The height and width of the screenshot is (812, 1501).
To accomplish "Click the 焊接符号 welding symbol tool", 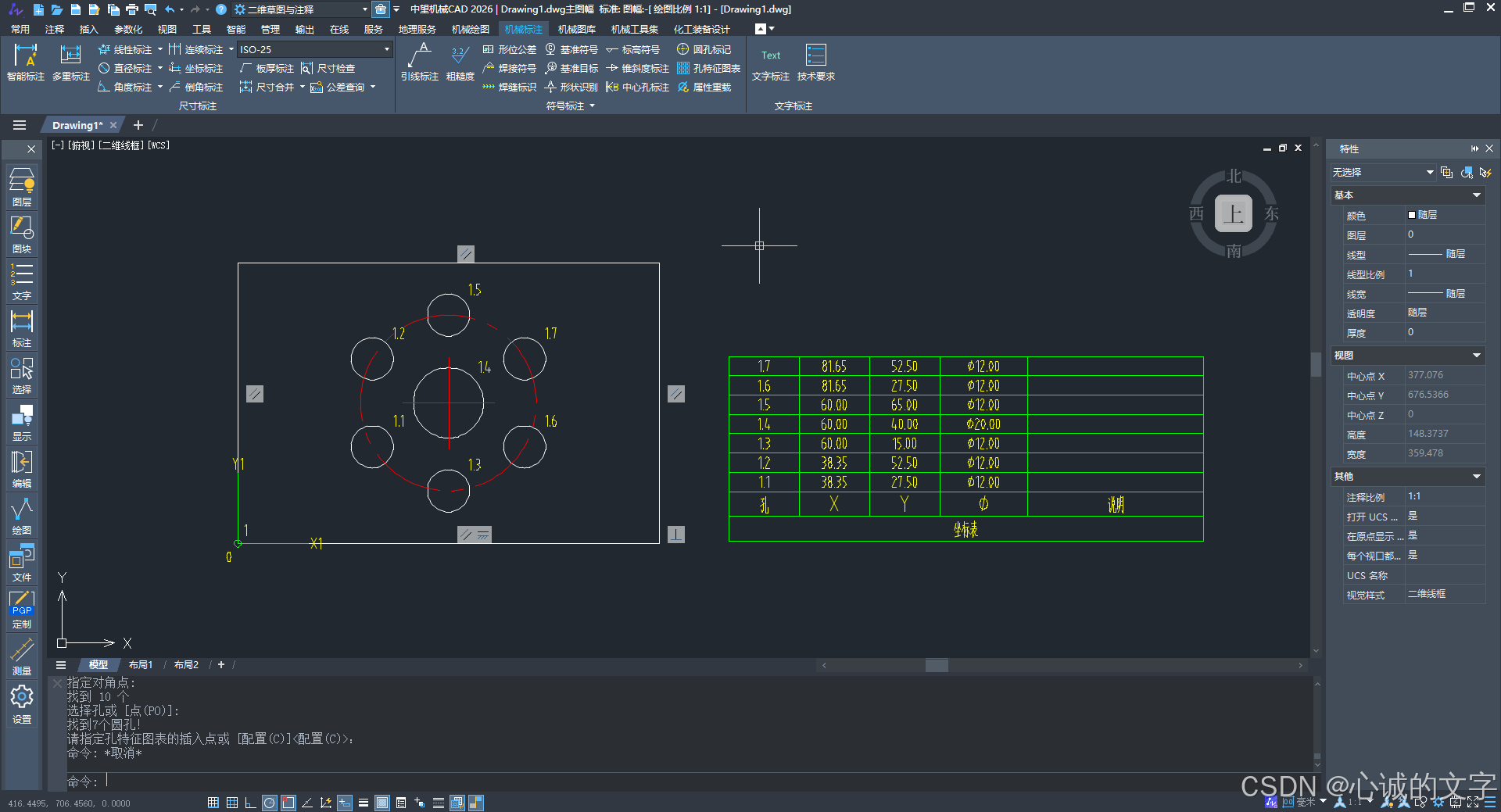I will (510, 68).
